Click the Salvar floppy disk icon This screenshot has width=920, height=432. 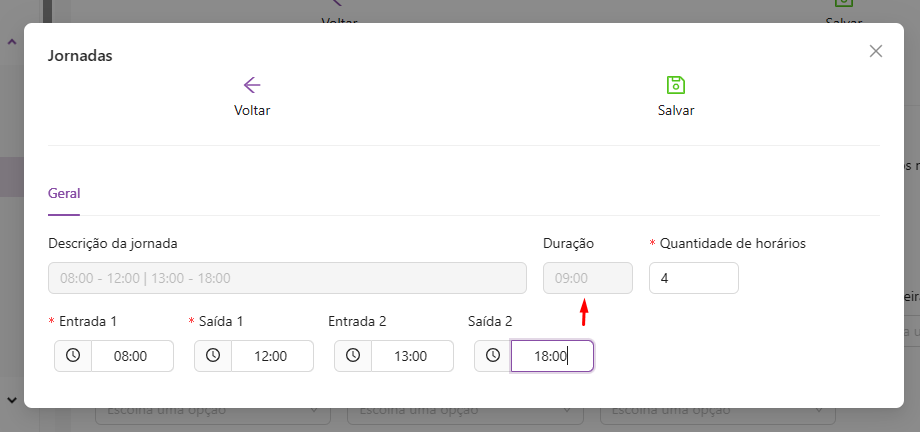point(676,85)
